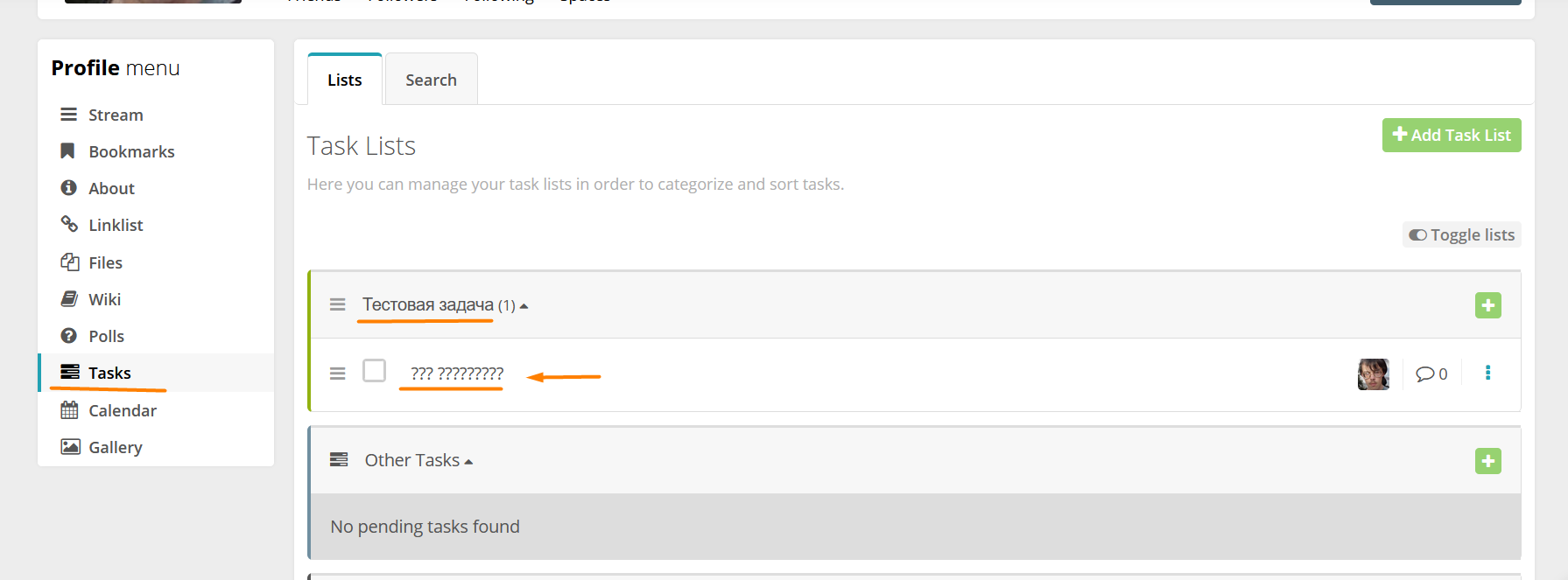Click the Wiki book icon
The width and height of the screenshot is (1568, 580).
68,298
